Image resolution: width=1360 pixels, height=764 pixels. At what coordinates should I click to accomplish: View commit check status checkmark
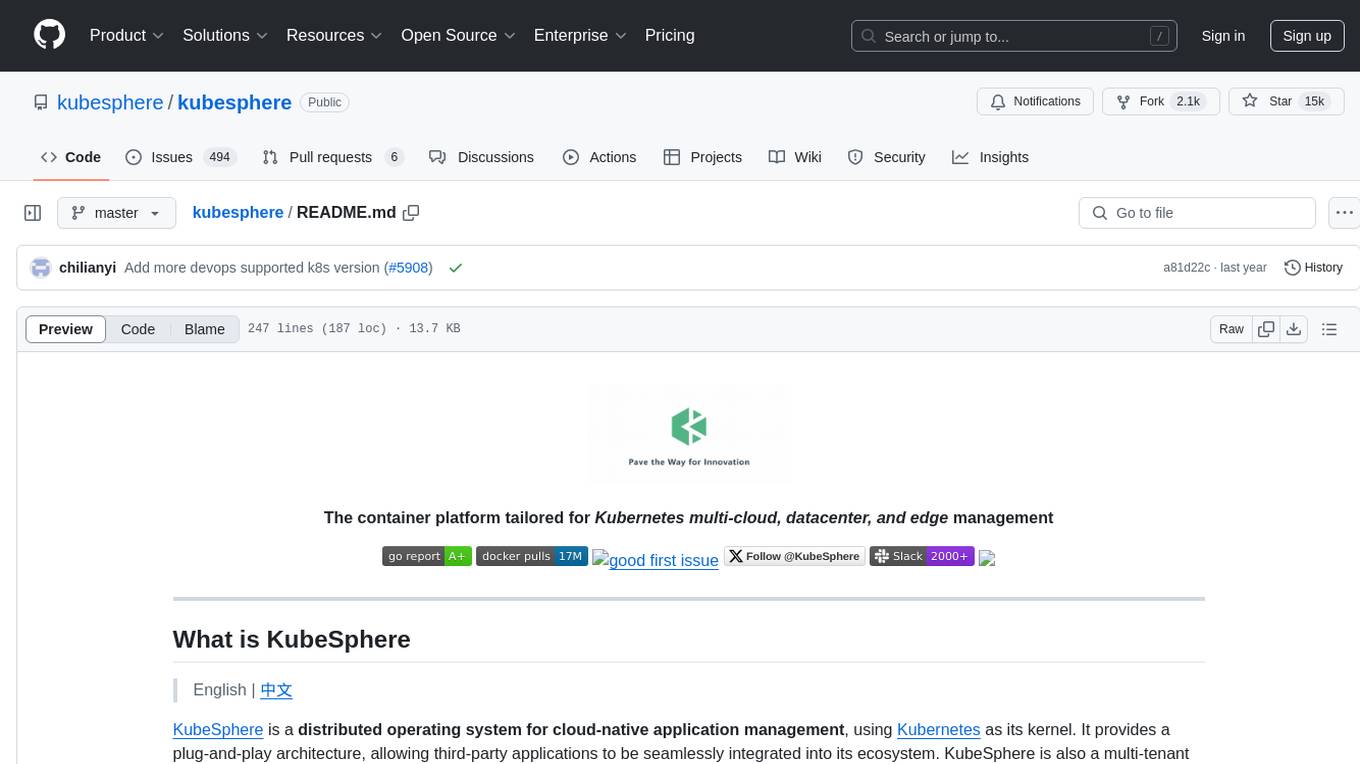pyautogui.click(x=455, y=268)
